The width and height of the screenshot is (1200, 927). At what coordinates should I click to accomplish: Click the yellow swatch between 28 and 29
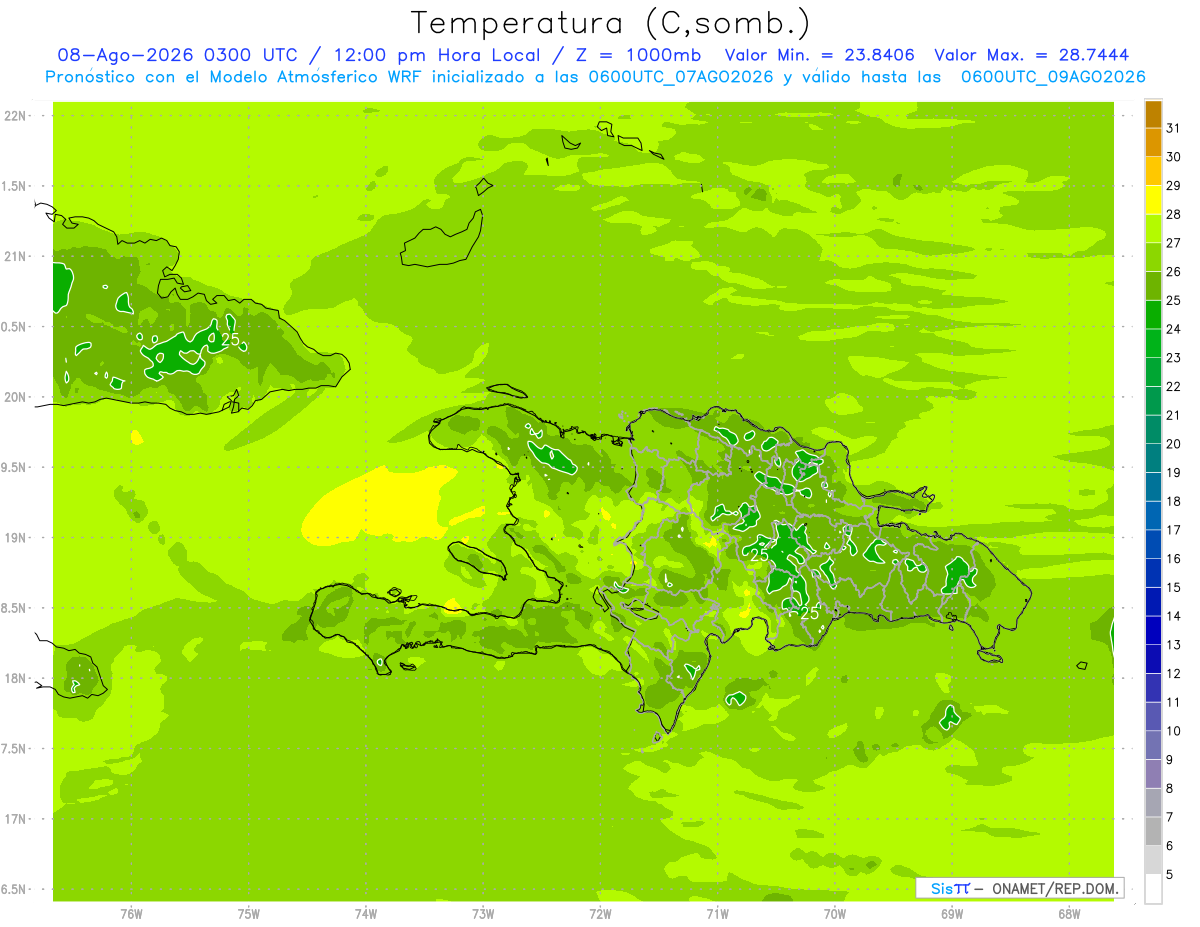pyautogui.click(x=1153, y=200)
